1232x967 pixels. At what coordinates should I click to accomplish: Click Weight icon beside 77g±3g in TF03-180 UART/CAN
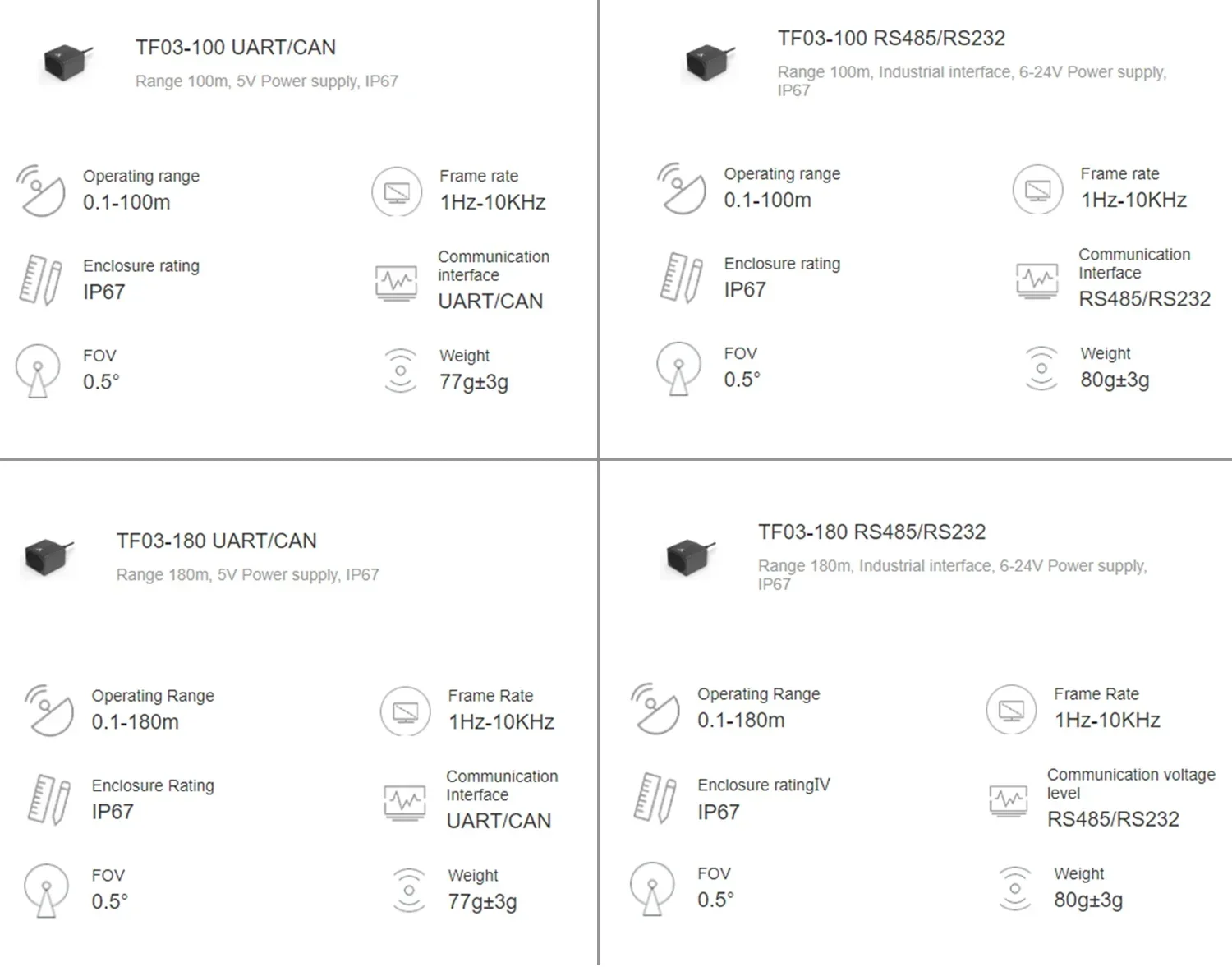click(x=409, y=890)
